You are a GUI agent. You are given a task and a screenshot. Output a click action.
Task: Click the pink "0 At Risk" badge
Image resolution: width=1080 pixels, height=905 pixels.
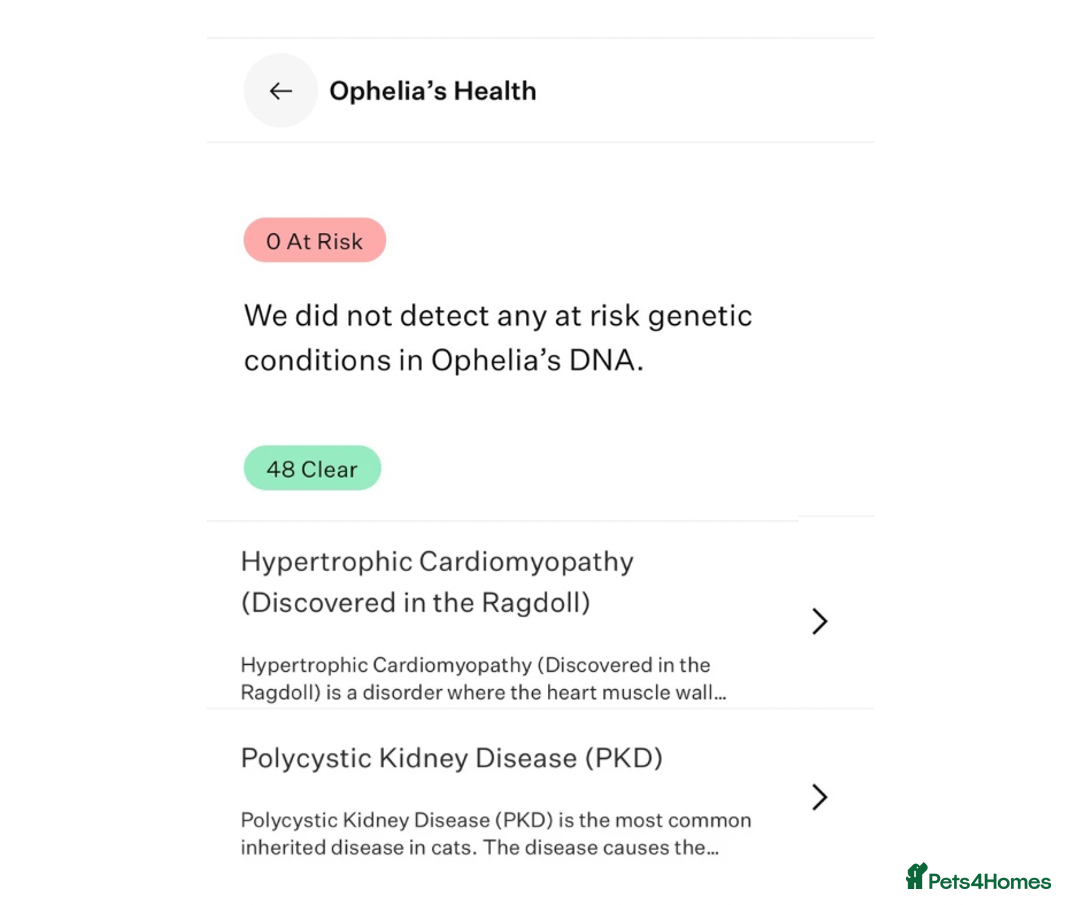pyautogui.click(x=314, y=241)
